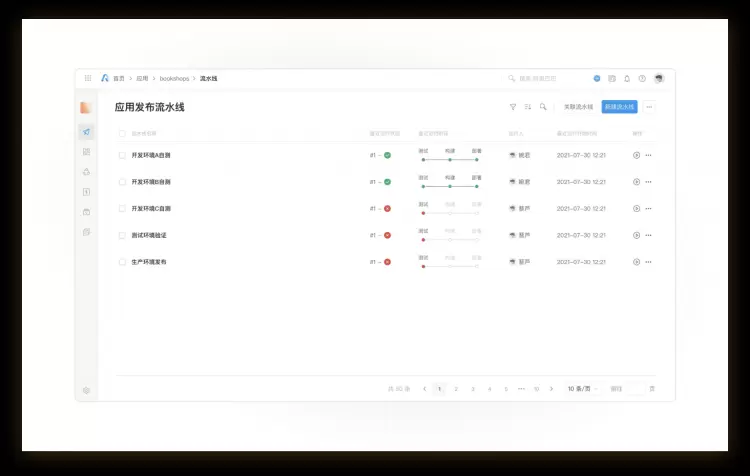This screenshot has width=750, height=476.
Task: Toggle the select-all checkbox in the table header
Action: [x=122, y=133]
